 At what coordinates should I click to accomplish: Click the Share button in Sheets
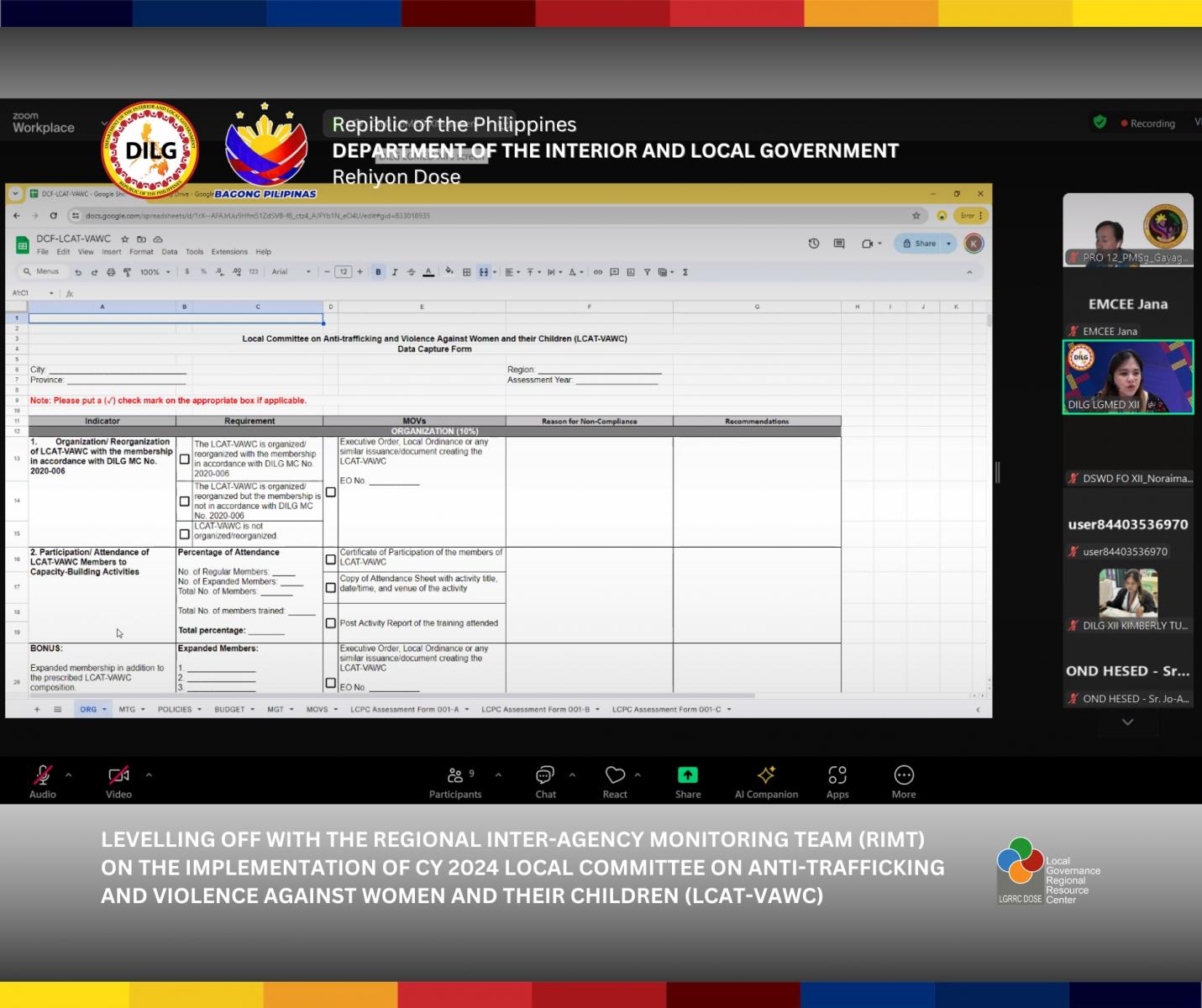(x=919, y=244)
